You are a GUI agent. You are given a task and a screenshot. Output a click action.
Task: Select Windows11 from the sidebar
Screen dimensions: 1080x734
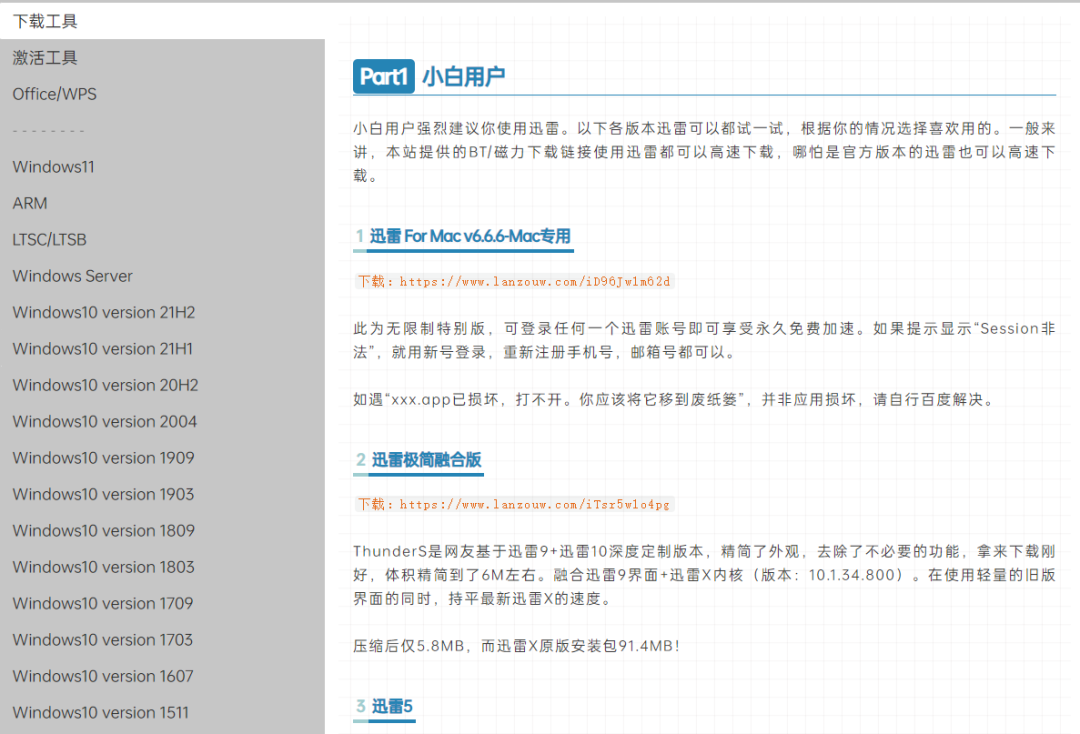click(52, 166)
